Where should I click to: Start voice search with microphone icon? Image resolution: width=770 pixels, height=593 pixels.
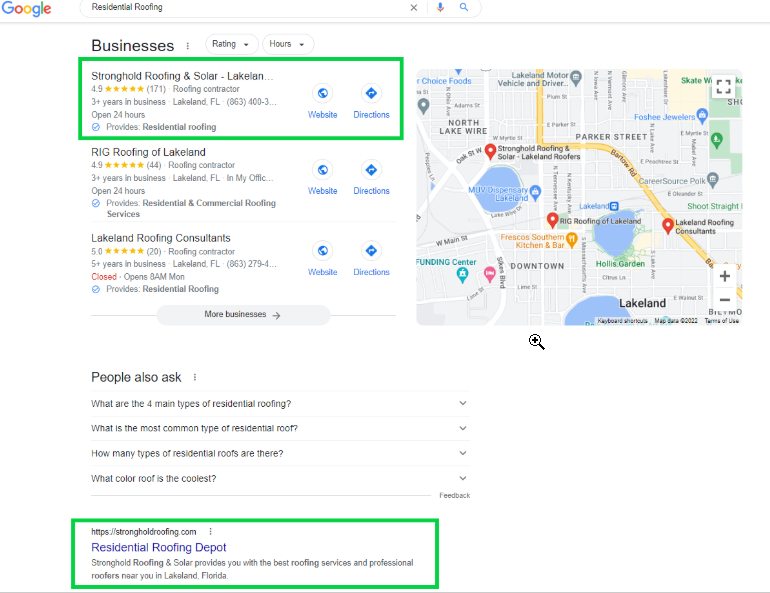pyautogui.click(x=440, y=7)
